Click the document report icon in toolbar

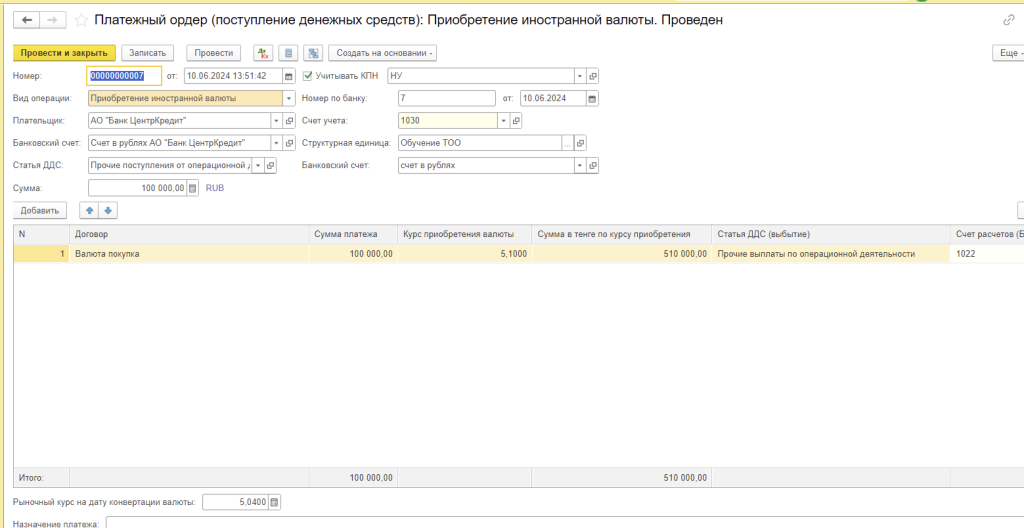coord(289,53)
